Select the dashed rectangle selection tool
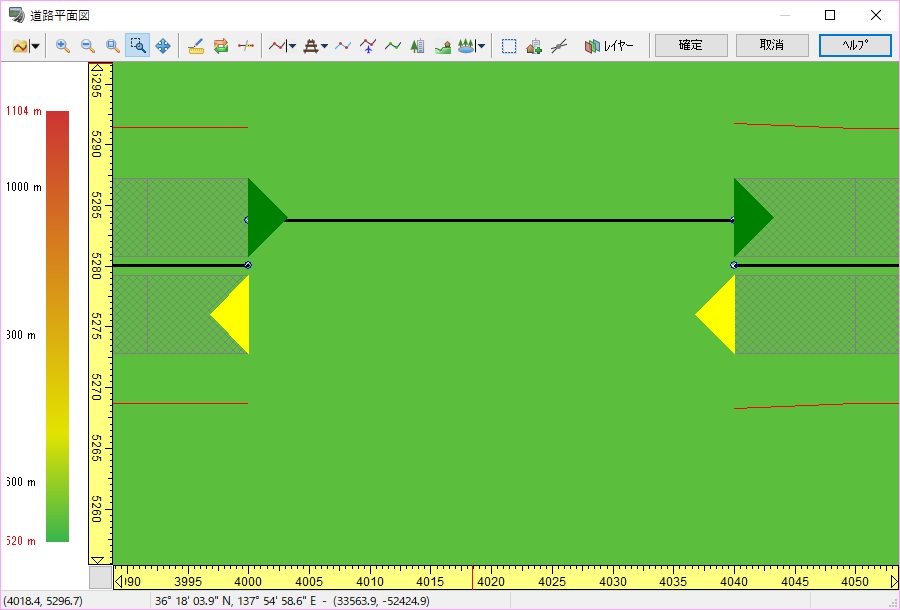 coord(509,46)
